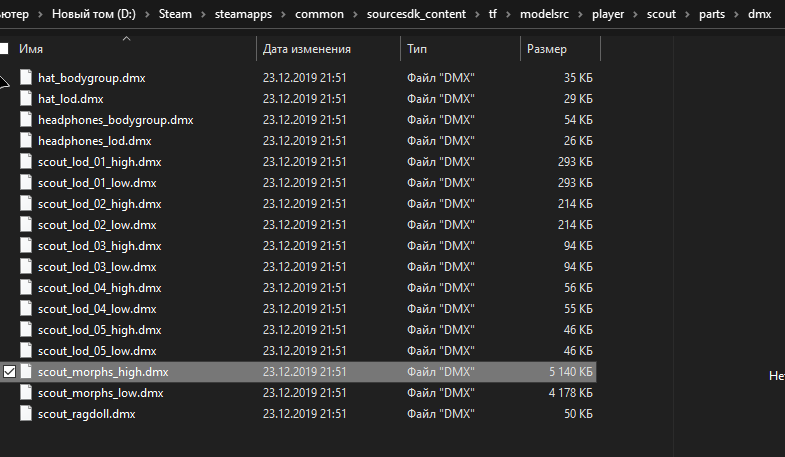
Task: Click the hat_lod.dmx file icon
Action: [x=26, y=99]
